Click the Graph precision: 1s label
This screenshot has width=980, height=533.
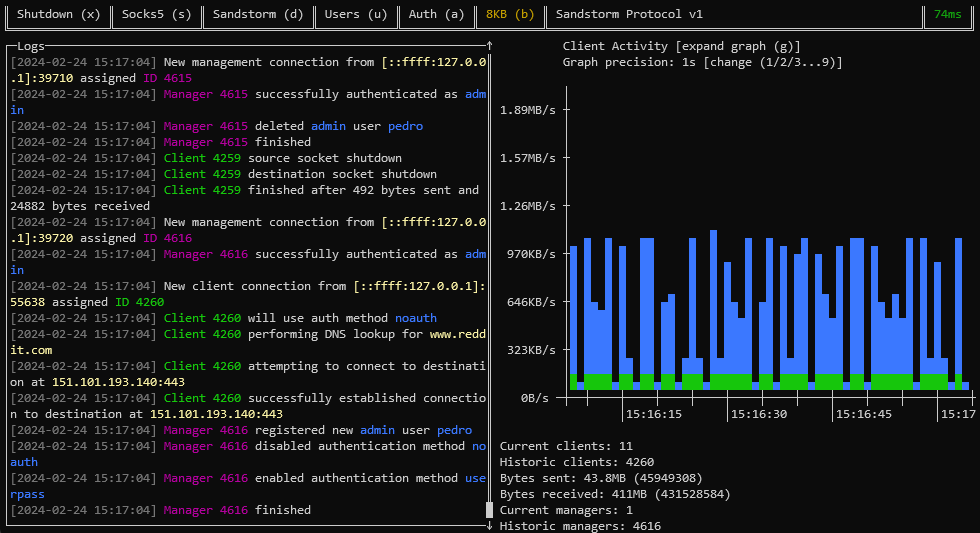629,62
